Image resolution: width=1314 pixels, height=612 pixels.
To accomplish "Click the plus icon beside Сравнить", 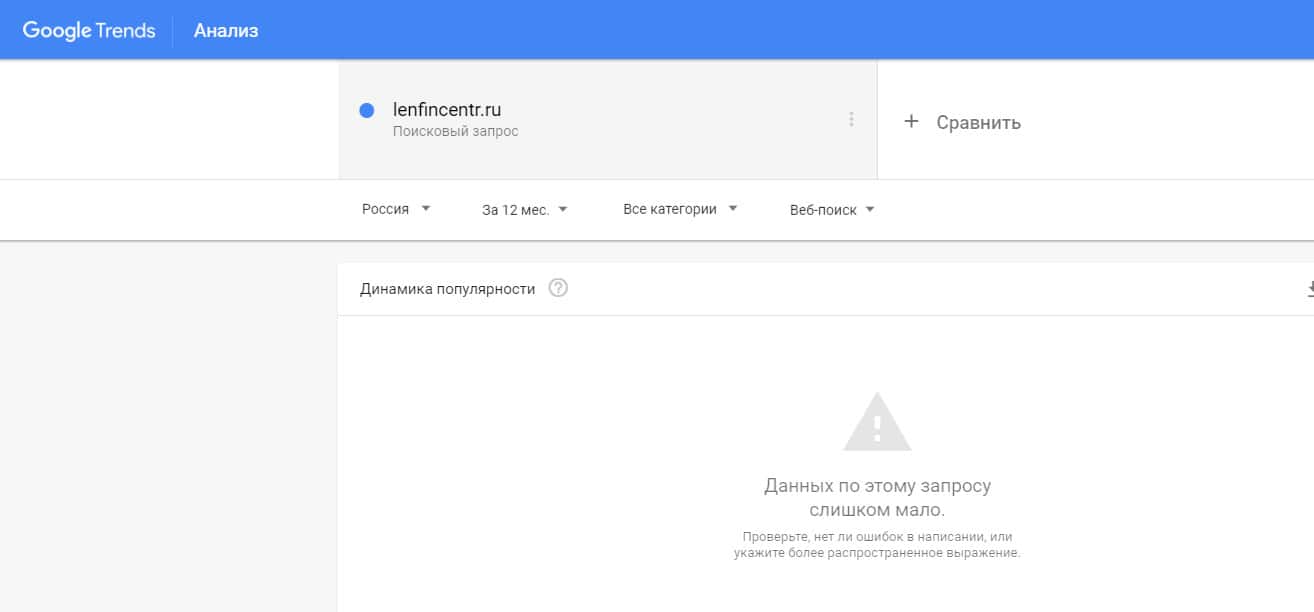I will coord(911,122).
